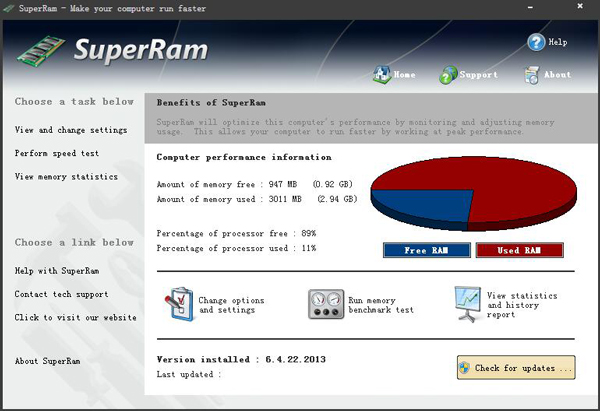The height and width of the screenshot is (411, 600).
Task: Click the SuperRam memory stick logo
Action: click(x=41, y=51)
